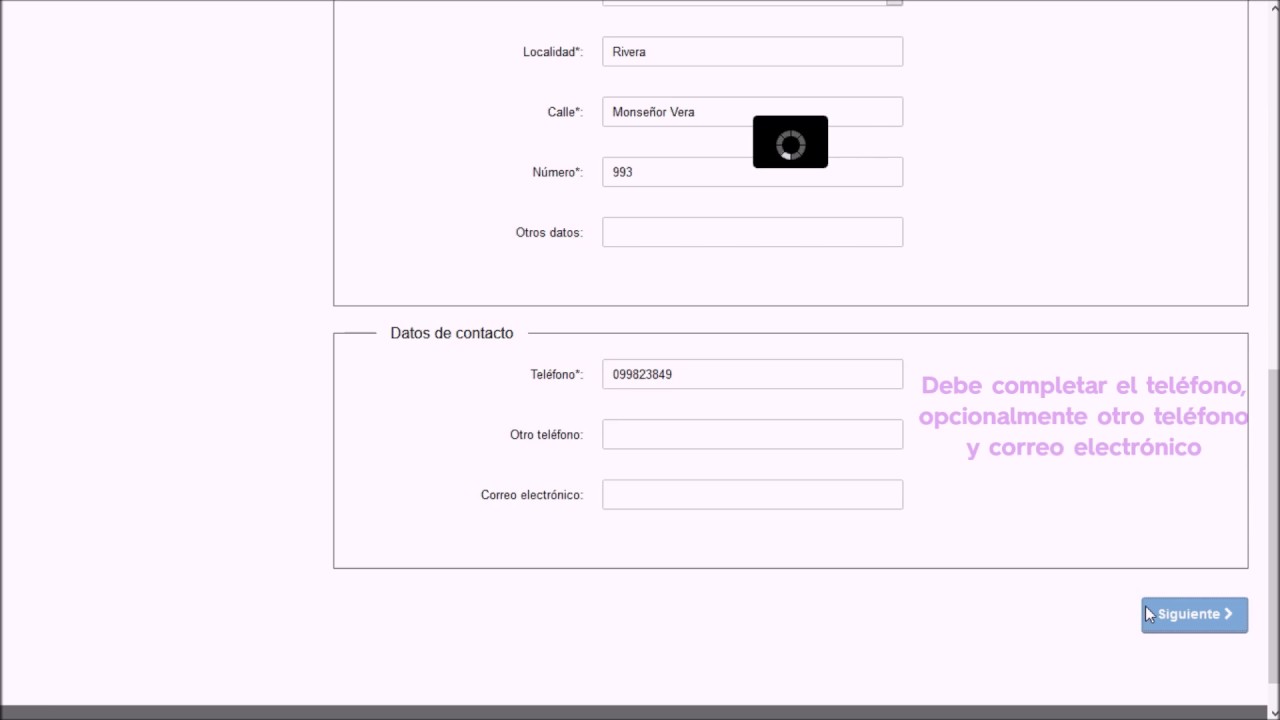
Task: Click the Otro teléfono label
Action: [546, 435]
